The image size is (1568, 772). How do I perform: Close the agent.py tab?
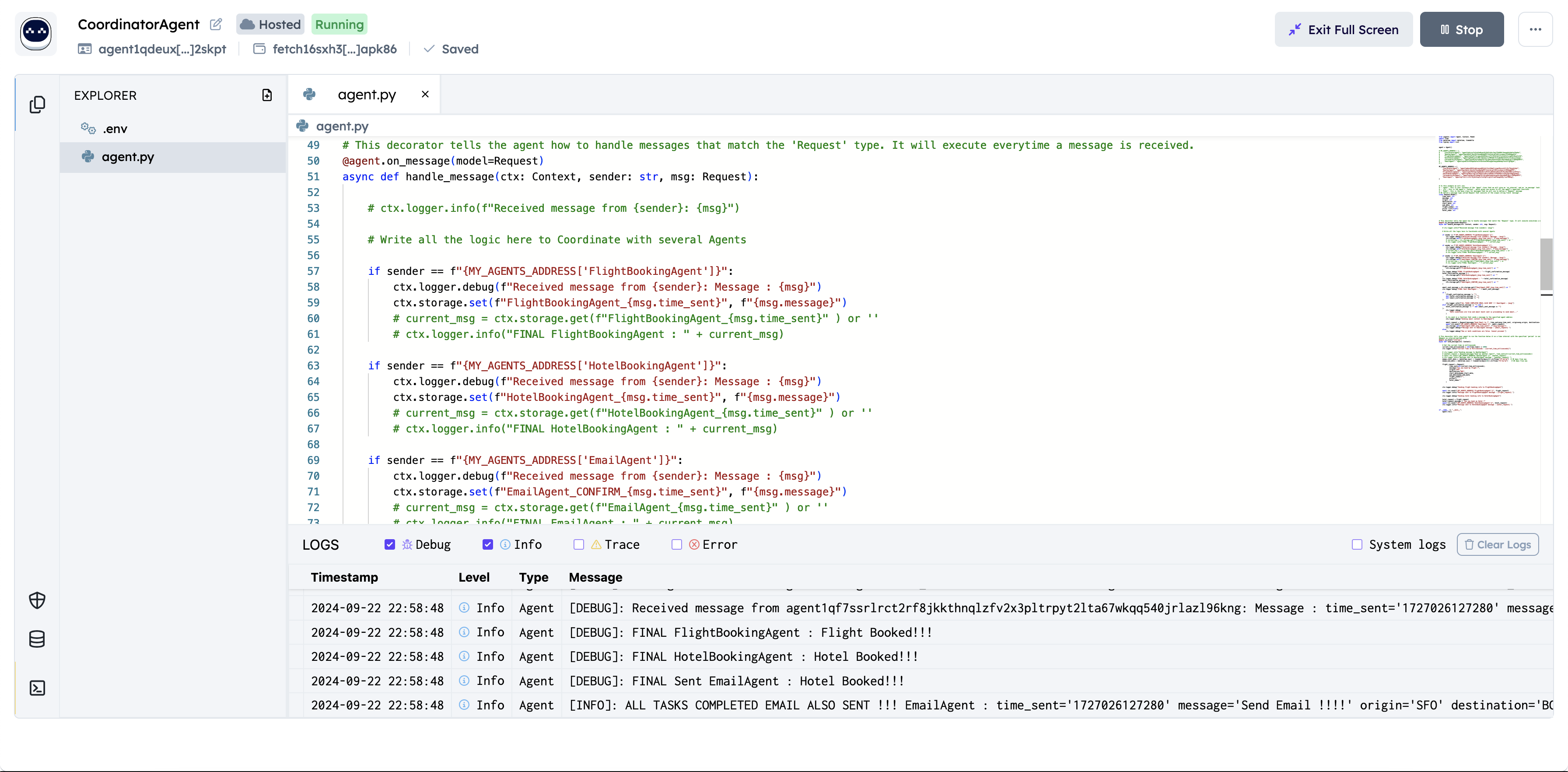pyautogui.click(x=425, y=95)
